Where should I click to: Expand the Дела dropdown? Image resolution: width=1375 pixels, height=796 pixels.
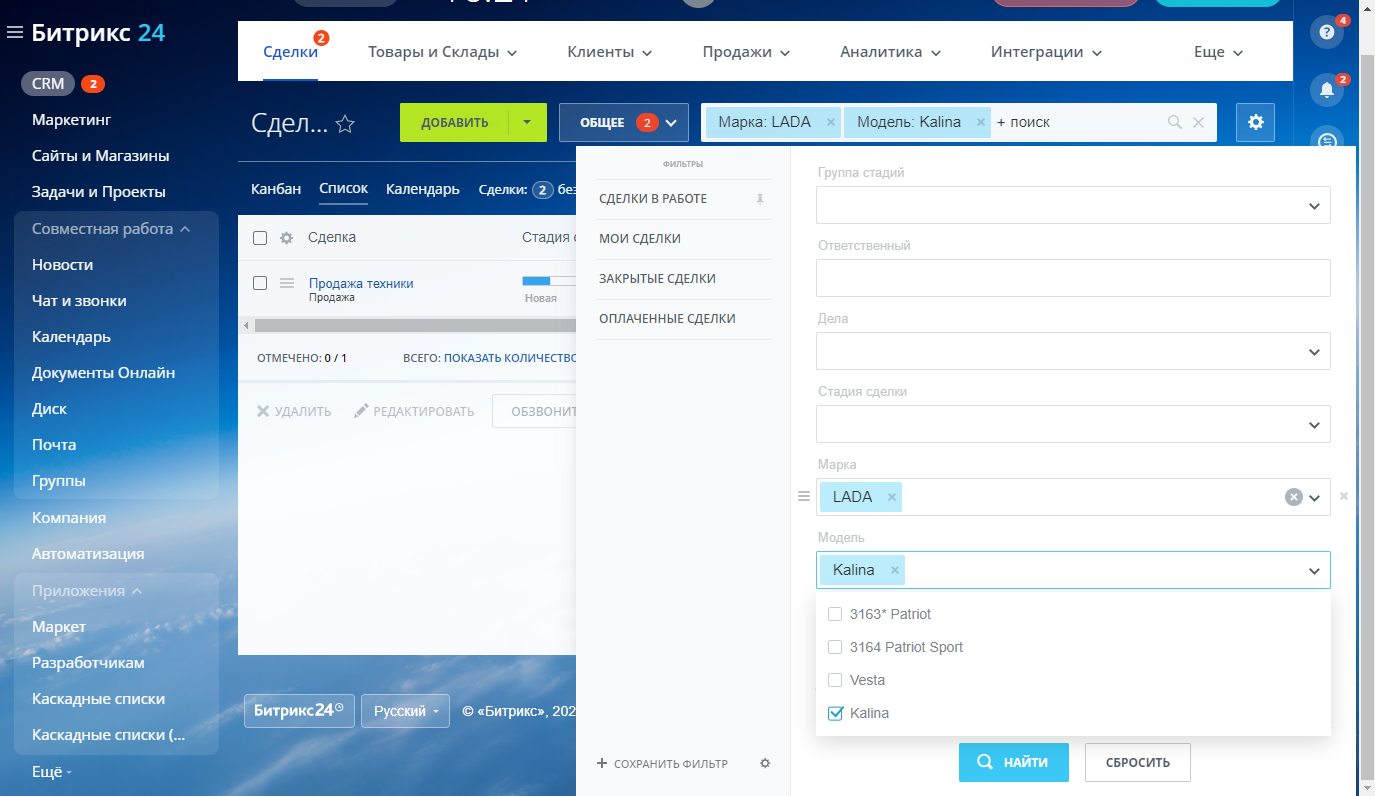(1314, 351)
